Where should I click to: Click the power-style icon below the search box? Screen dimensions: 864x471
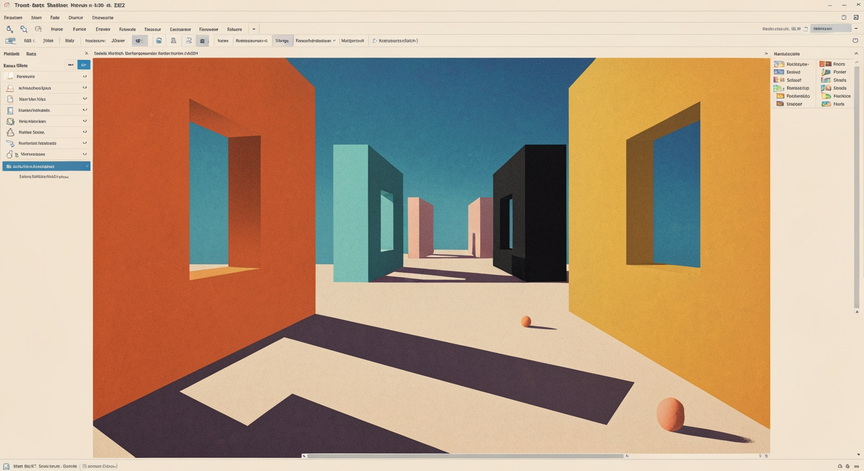pos(855,41)
